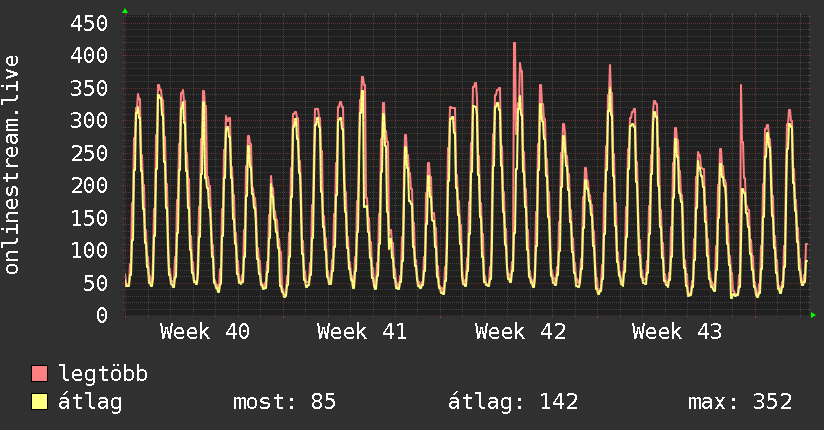The height and width of the screenshot is (430, 824).
Task: Click the onlinestream.live vertical axis title
Action: pyautogui.click(x=12, y=165)
